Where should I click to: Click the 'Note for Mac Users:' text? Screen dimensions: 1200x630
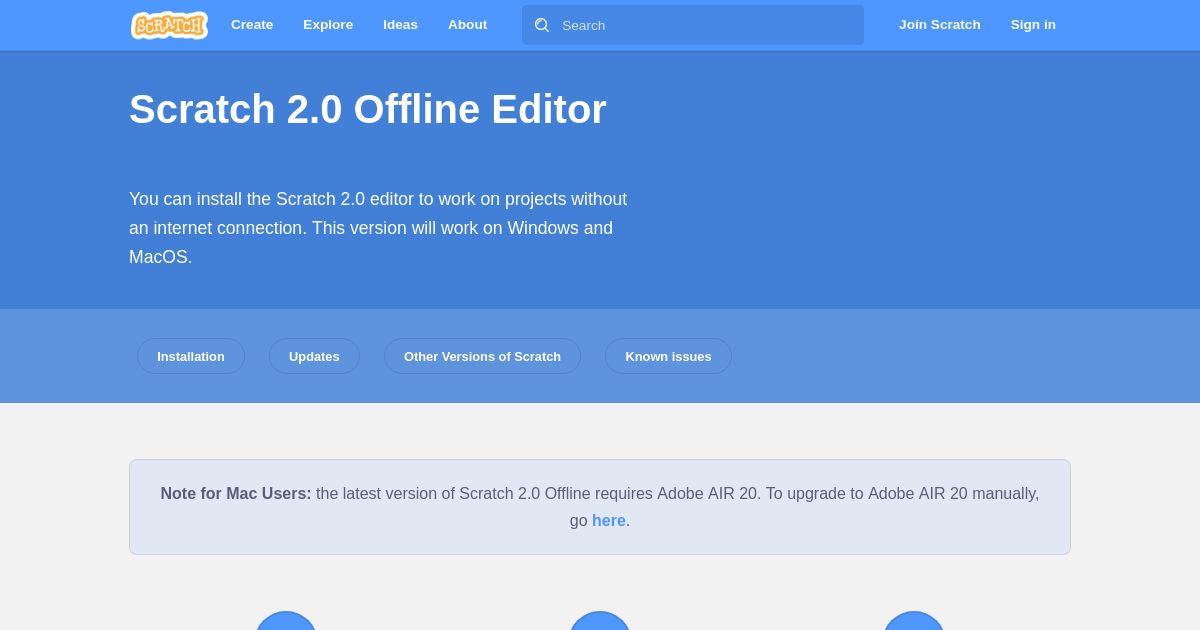click(x=236, y=494)
